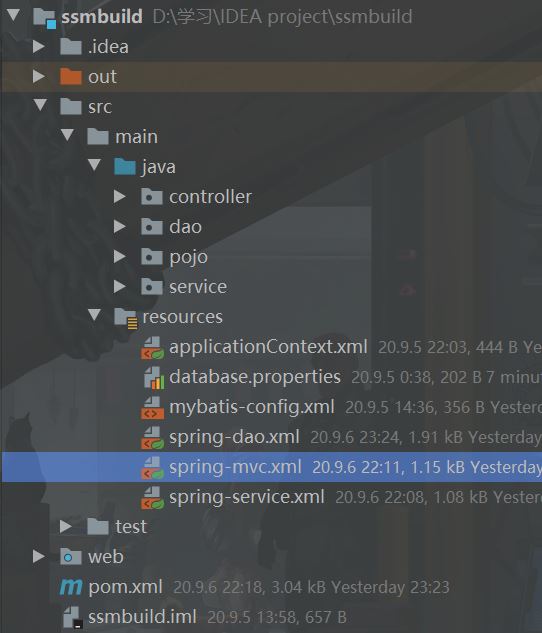Select the spring-service.xml file
The height and width of the screenshot is (633, 542).
coord(247,497)
